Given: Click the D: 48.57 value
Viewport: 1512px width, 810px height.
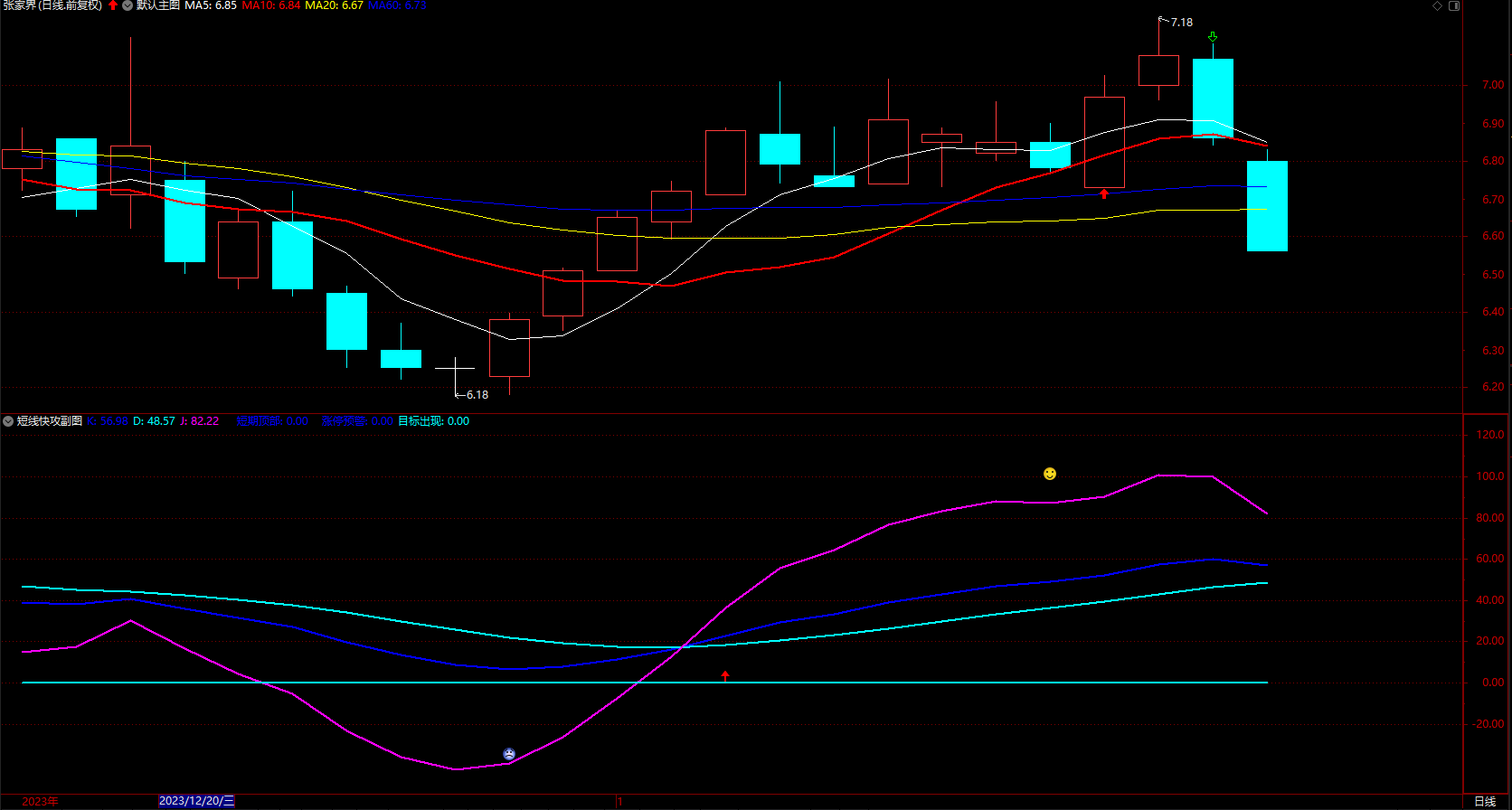Looking at the screenshot, I should (x=154, y=421).
